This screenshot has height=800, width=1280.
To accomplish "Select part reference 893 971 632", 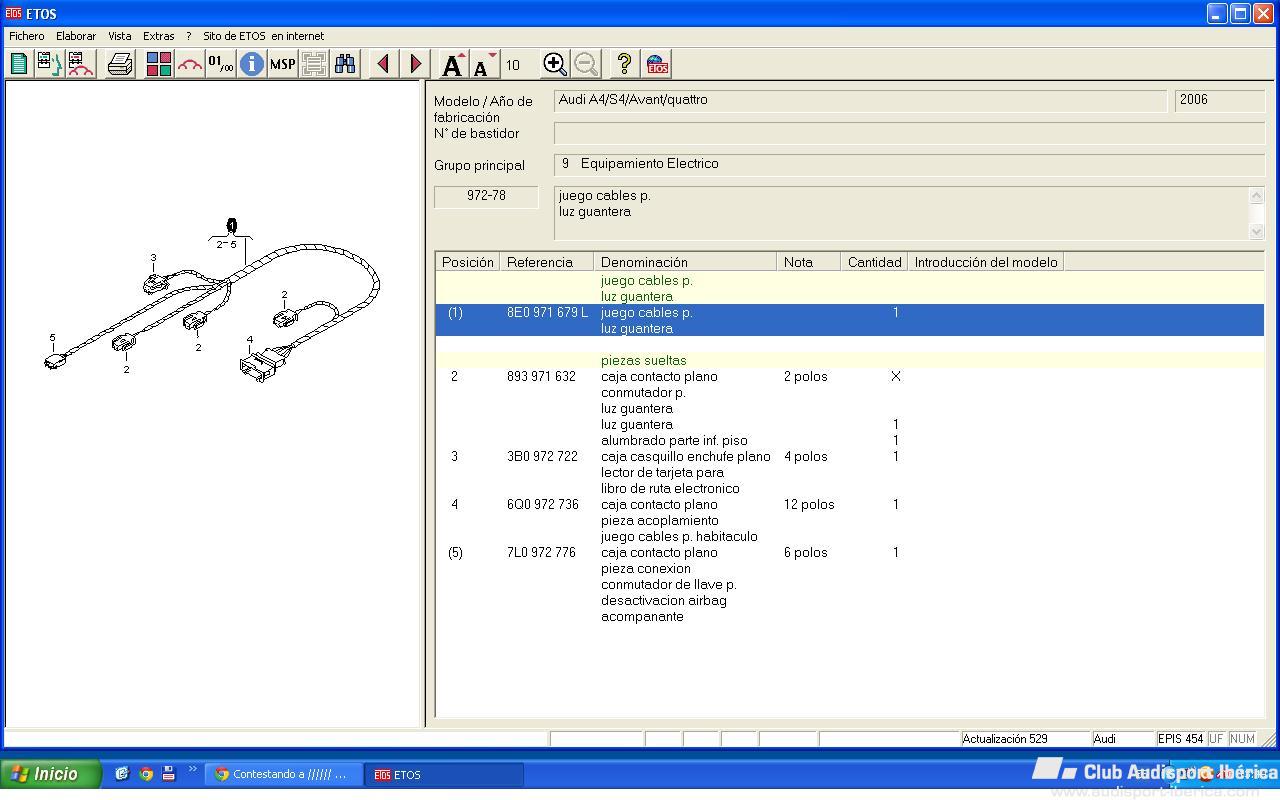I will click(541, 377).
